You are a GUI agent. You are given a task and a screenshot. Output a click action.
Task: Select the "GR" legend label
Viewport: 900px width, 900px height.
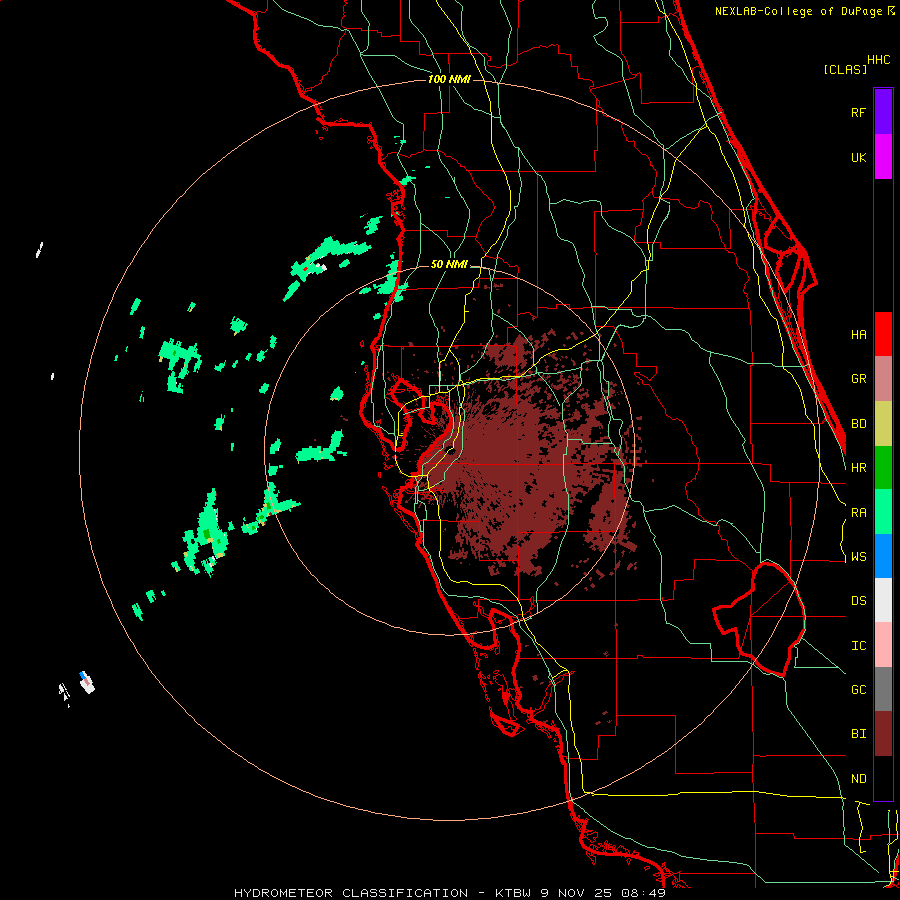858,379
